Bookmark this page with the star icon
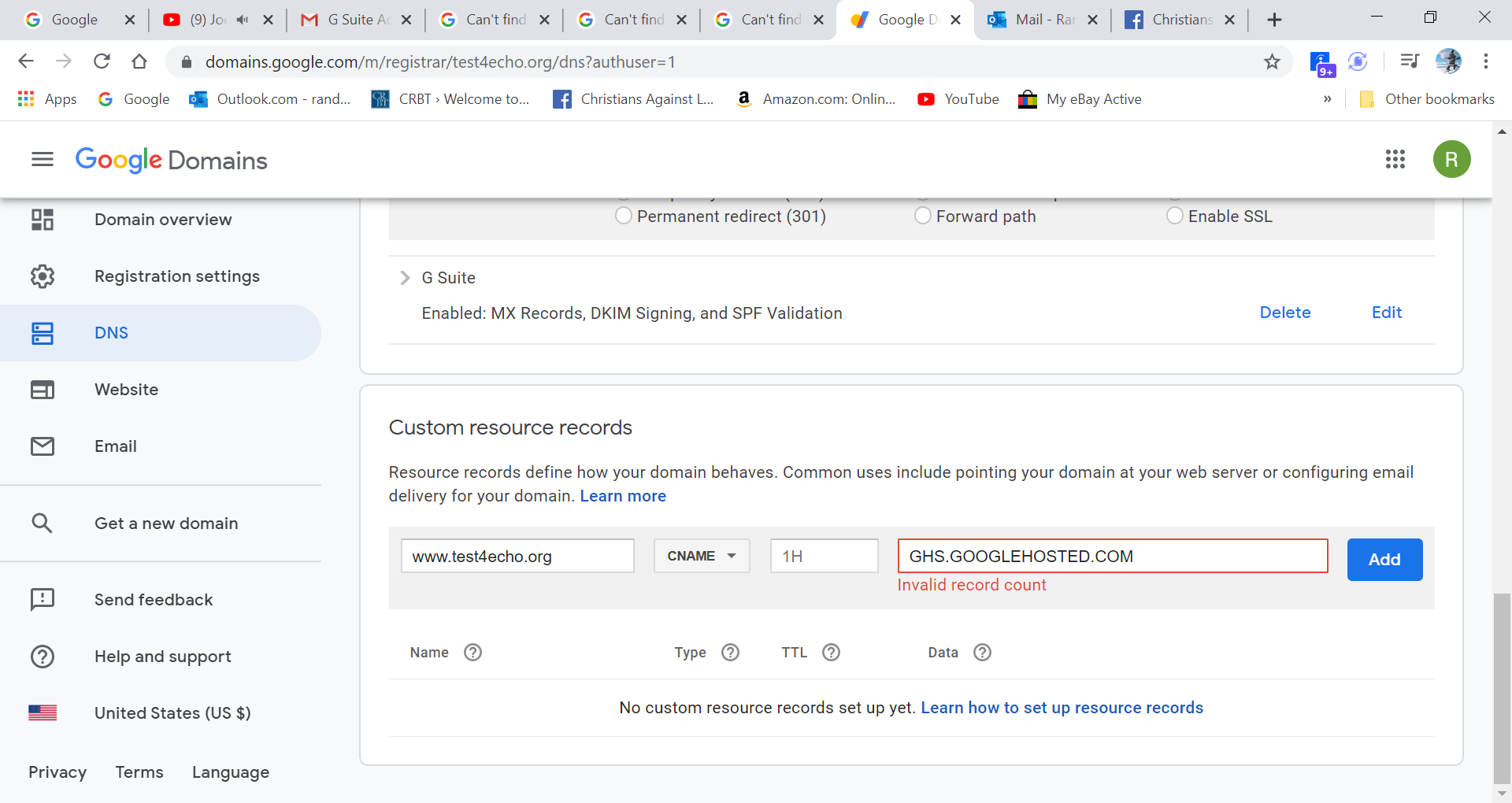This screenshot has width=1512, height=803. pos(1272,61)
